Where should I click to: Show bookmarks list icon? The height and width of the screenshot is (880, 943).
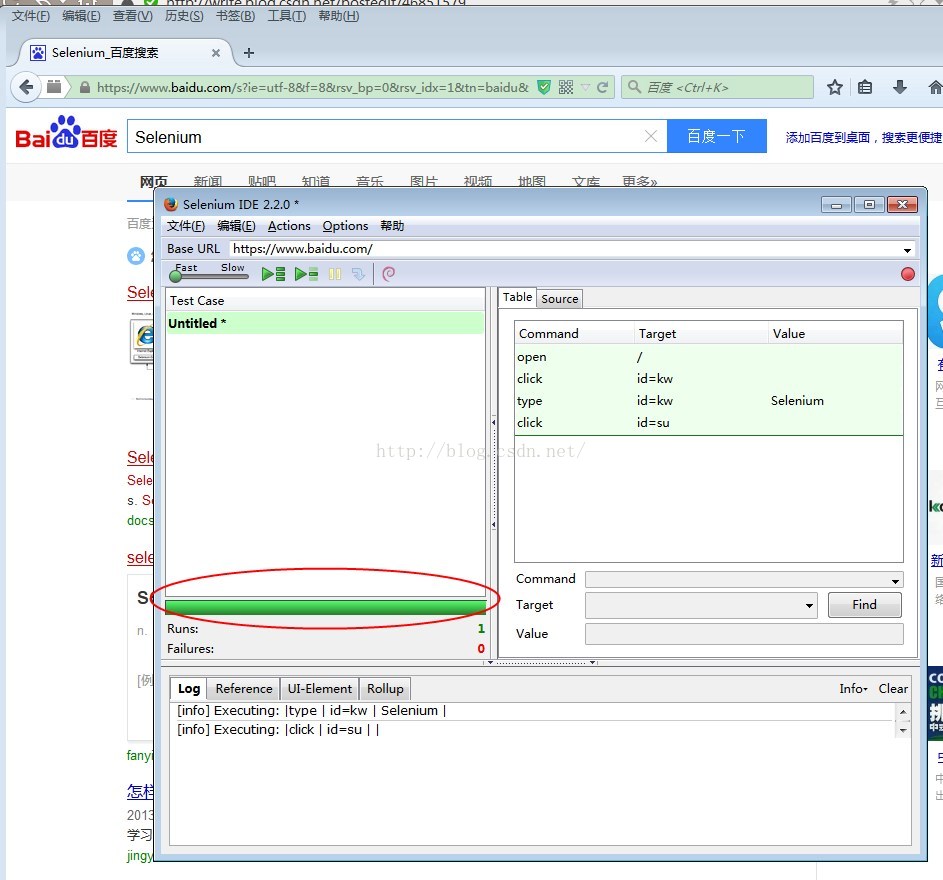[865, 88]
